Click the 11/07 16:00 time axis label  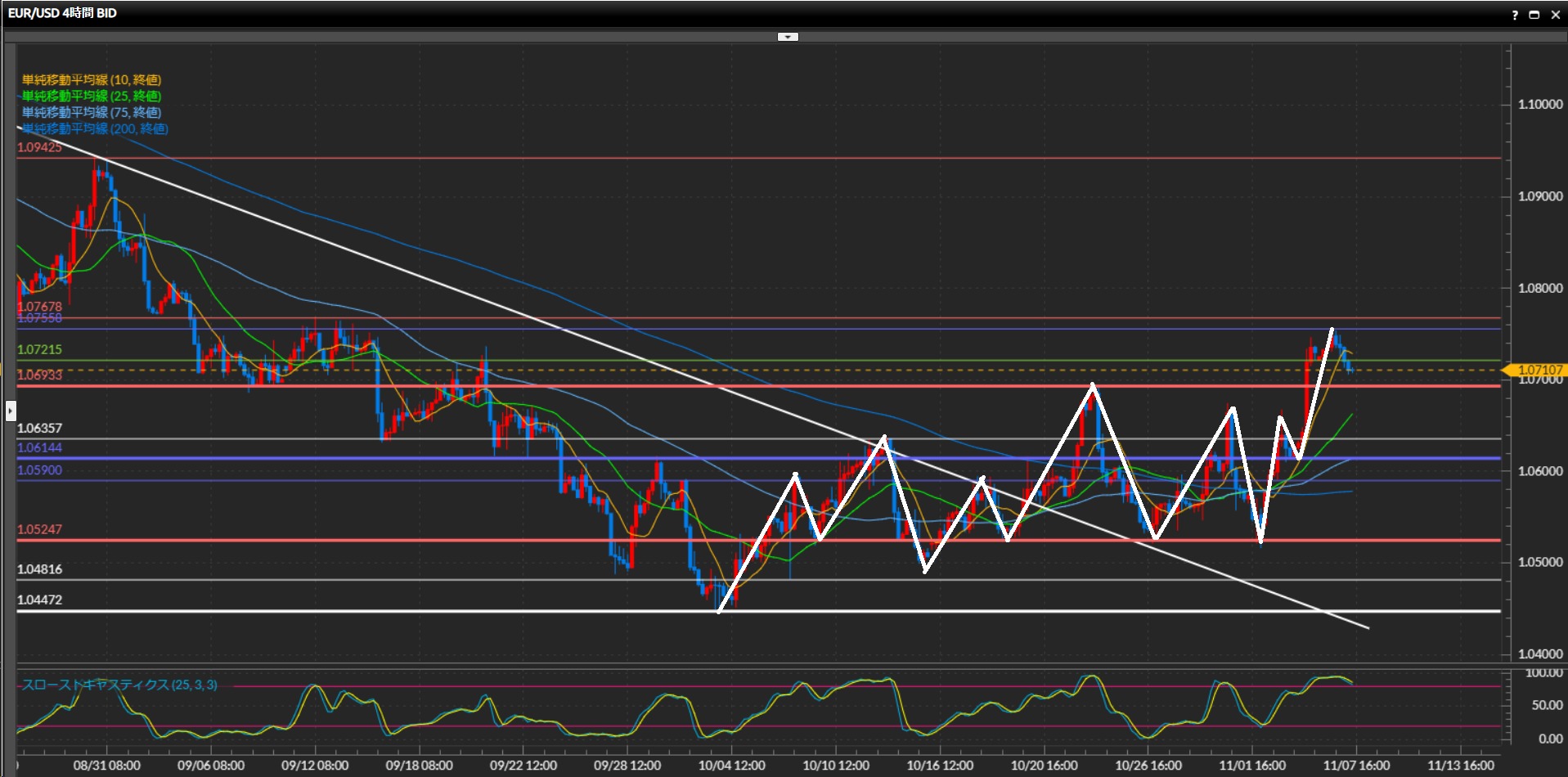click(x=1356, y=766)
